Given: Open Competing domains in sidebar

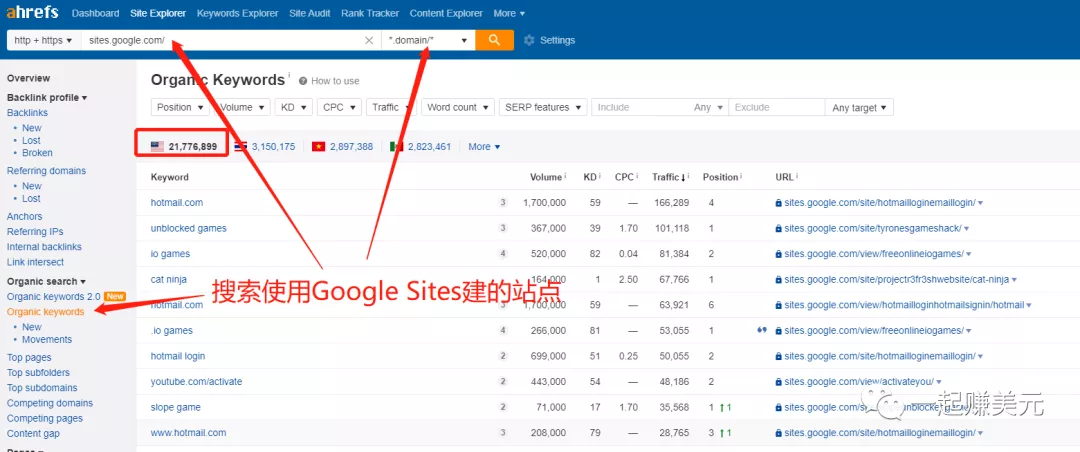Looking at the screenshot, I should [50, 402].
